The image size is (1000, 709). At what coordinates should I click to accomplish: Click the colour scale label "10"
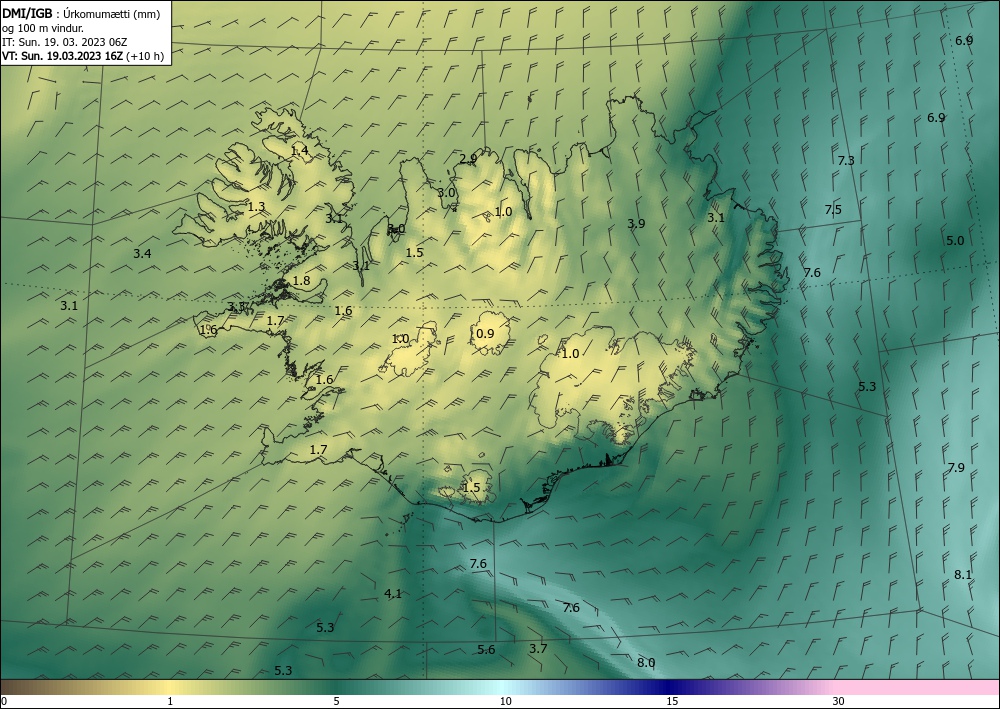pyautogui.click(x=505, y=702)
